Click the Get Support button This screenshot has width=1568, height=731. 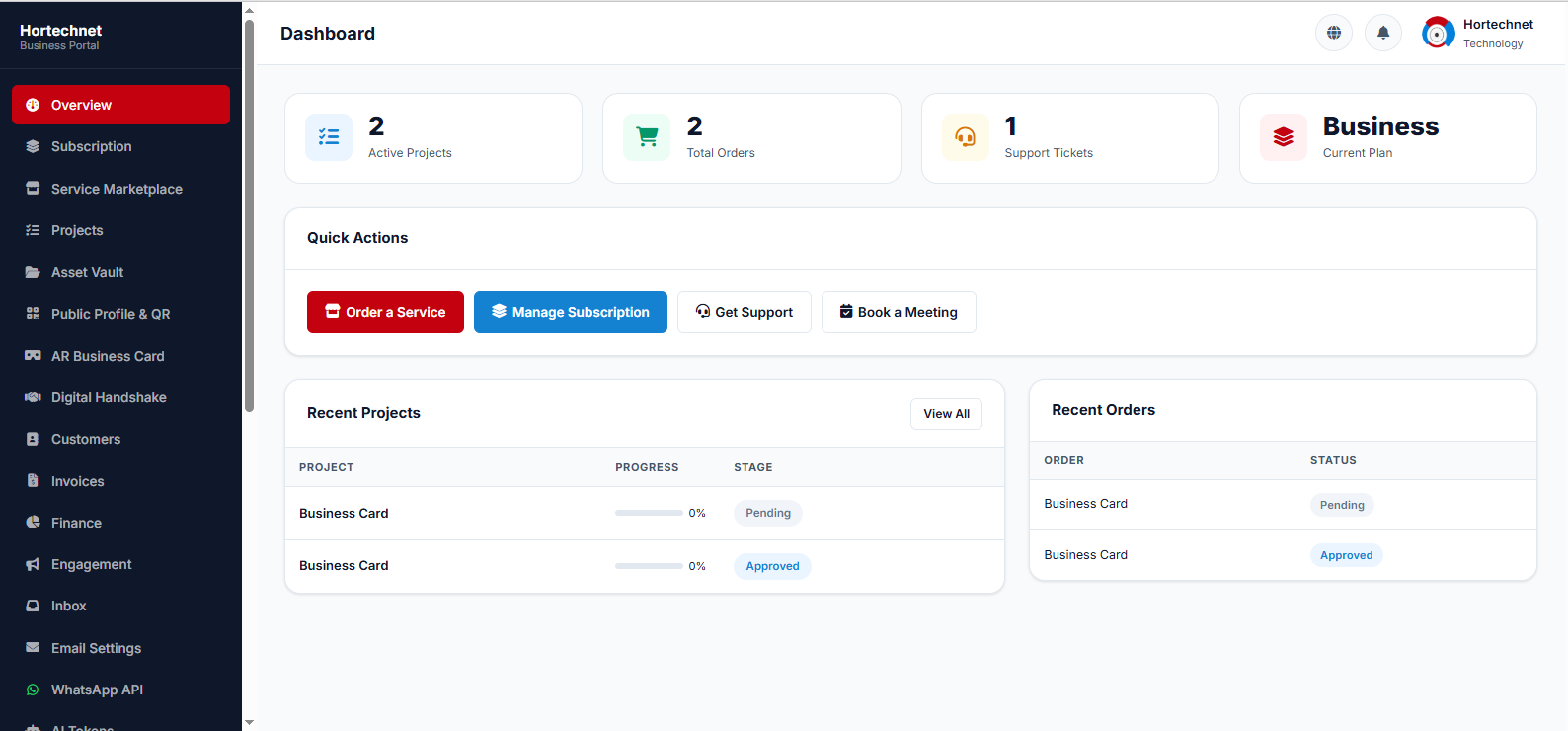click(x=745, y=312)
